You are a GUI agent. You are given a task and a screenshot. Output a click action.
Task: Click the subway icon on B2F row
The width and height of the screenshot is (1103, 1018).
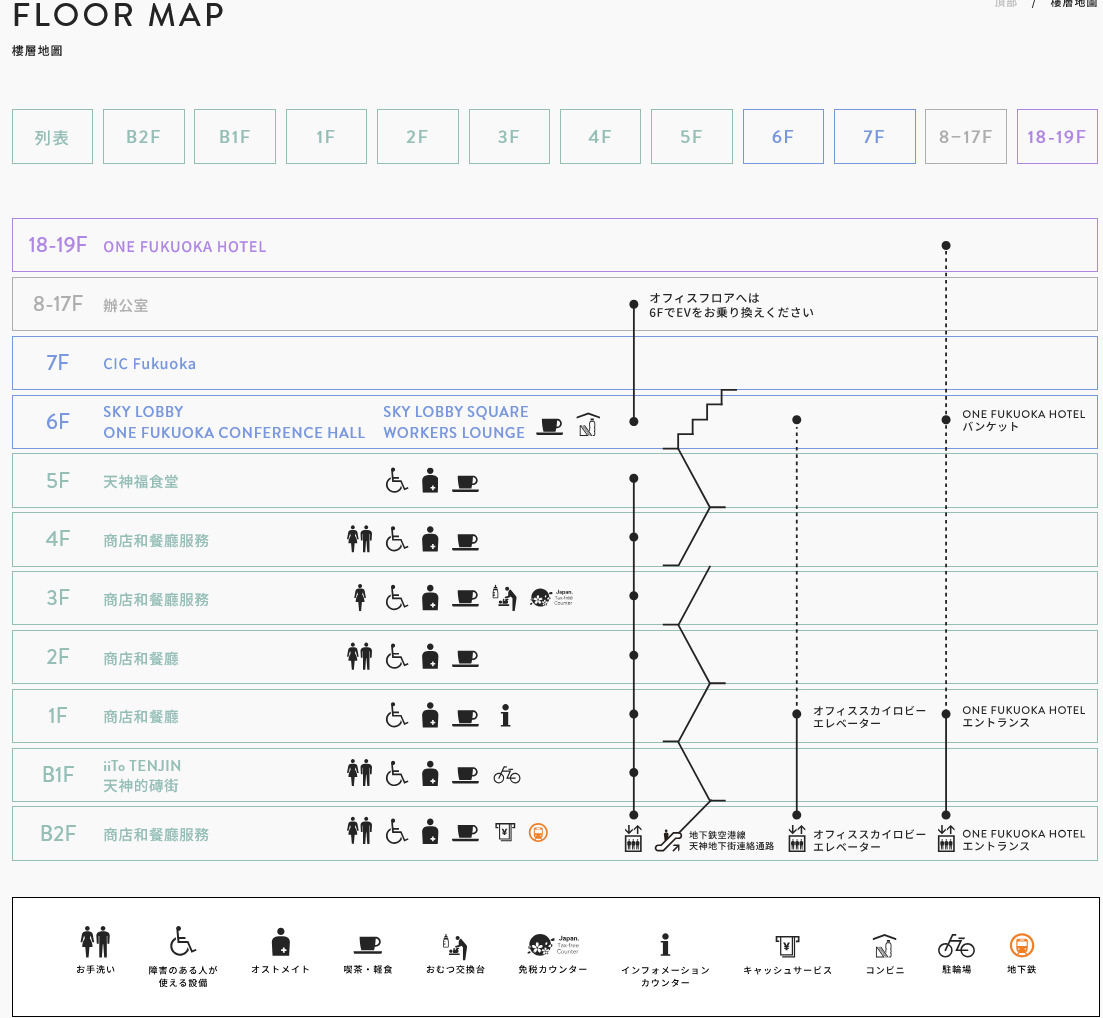(538, 832)
